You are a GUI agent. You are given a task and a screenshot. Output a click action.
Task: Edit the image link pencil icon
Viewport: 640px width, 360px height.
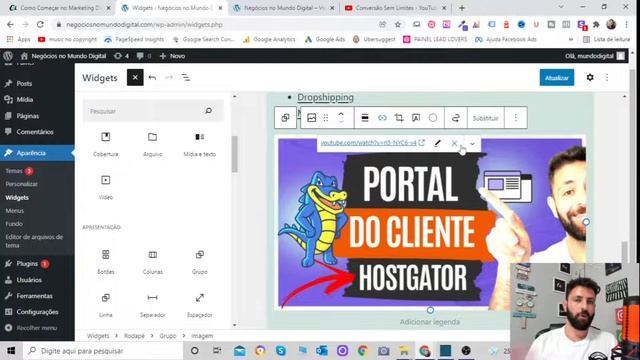click(438, 143)
